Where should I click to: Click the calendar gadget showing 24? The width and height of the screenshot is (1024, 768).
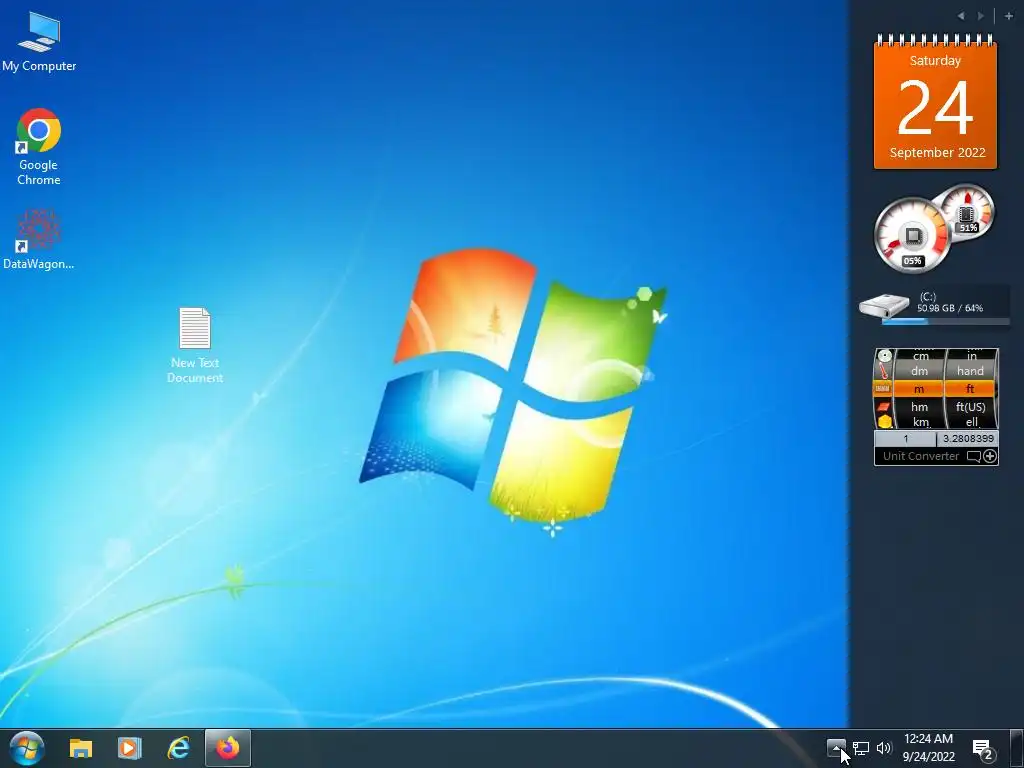(935, 103)
